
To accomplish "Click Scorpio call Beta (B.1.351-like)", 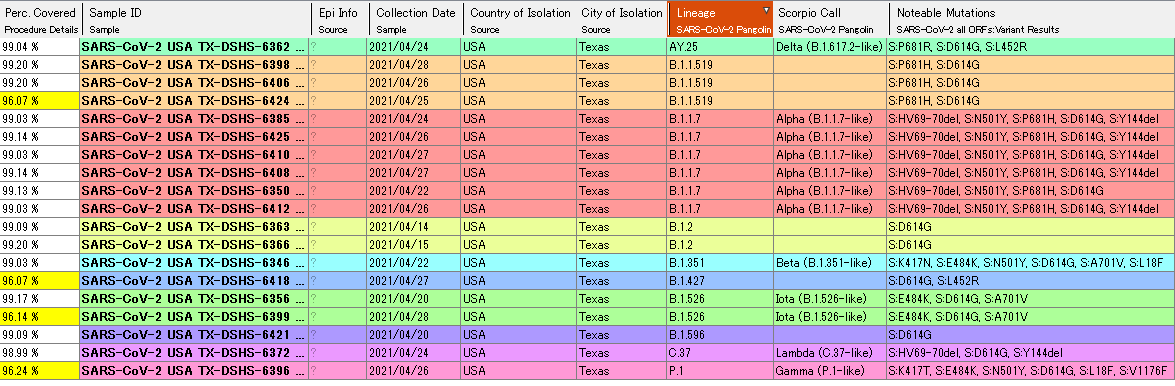I will pyautogui.click(x=830, y=262).
